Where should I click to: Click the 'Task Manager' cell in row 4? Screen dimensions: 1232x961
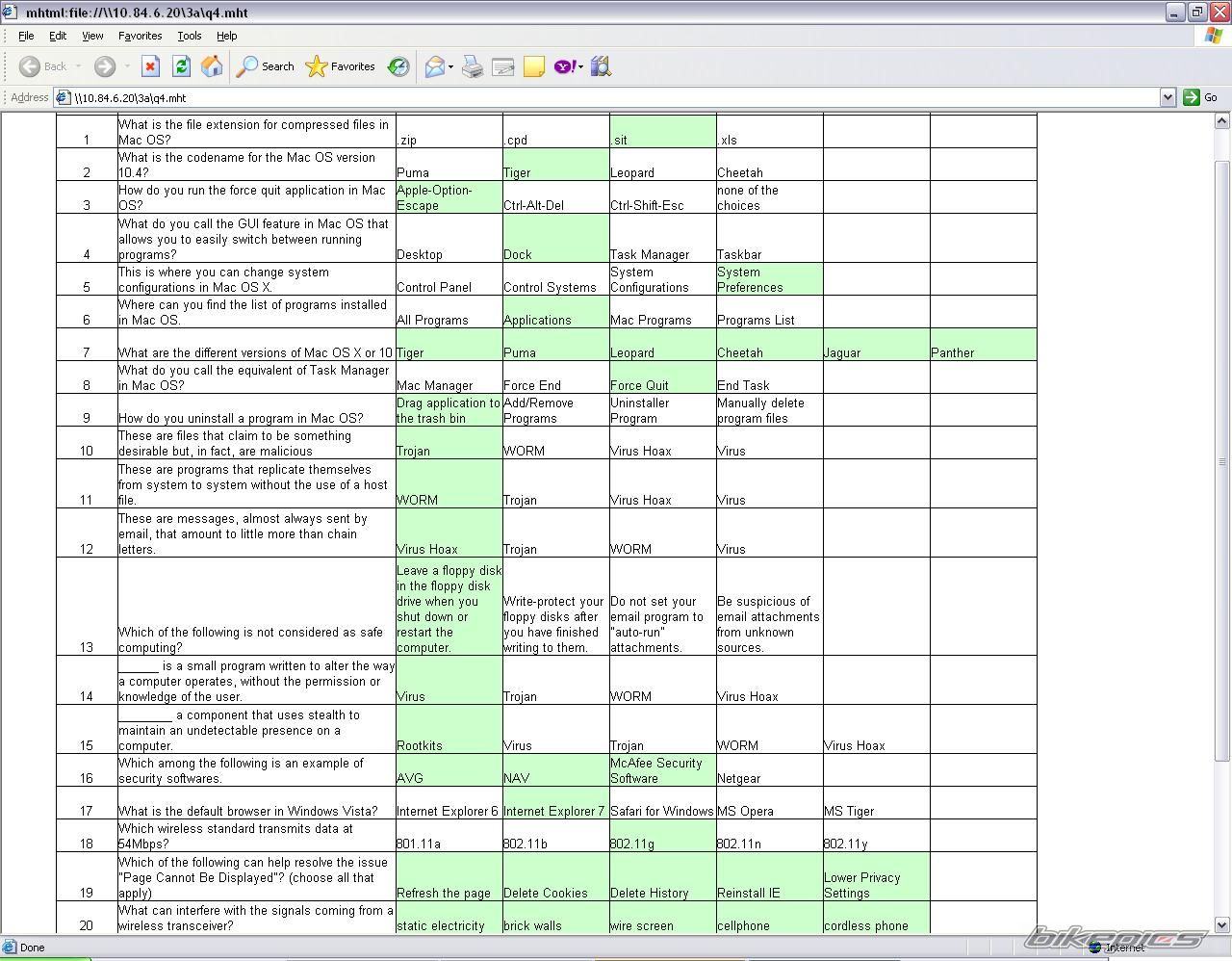pos(662,238)
